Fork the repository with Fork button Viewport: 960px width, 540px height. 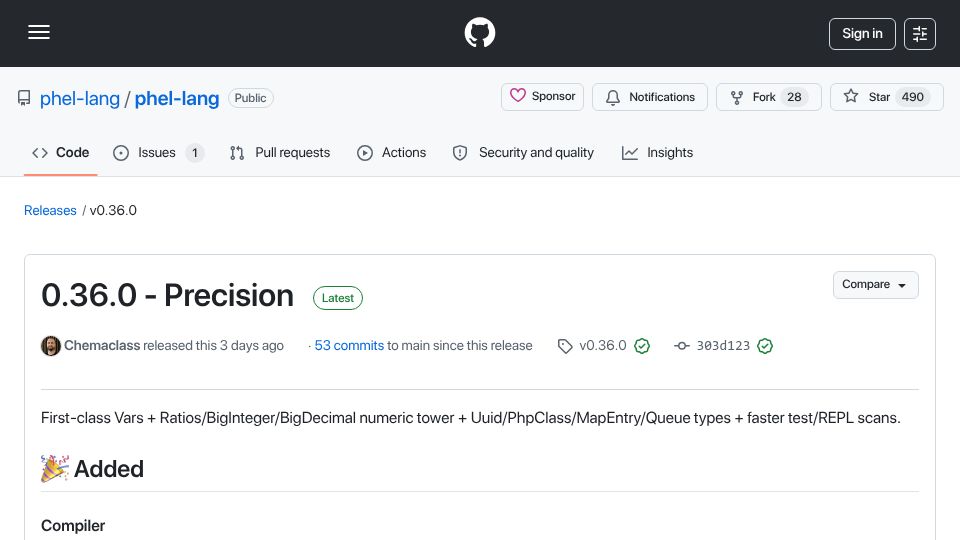coord(768,97)
